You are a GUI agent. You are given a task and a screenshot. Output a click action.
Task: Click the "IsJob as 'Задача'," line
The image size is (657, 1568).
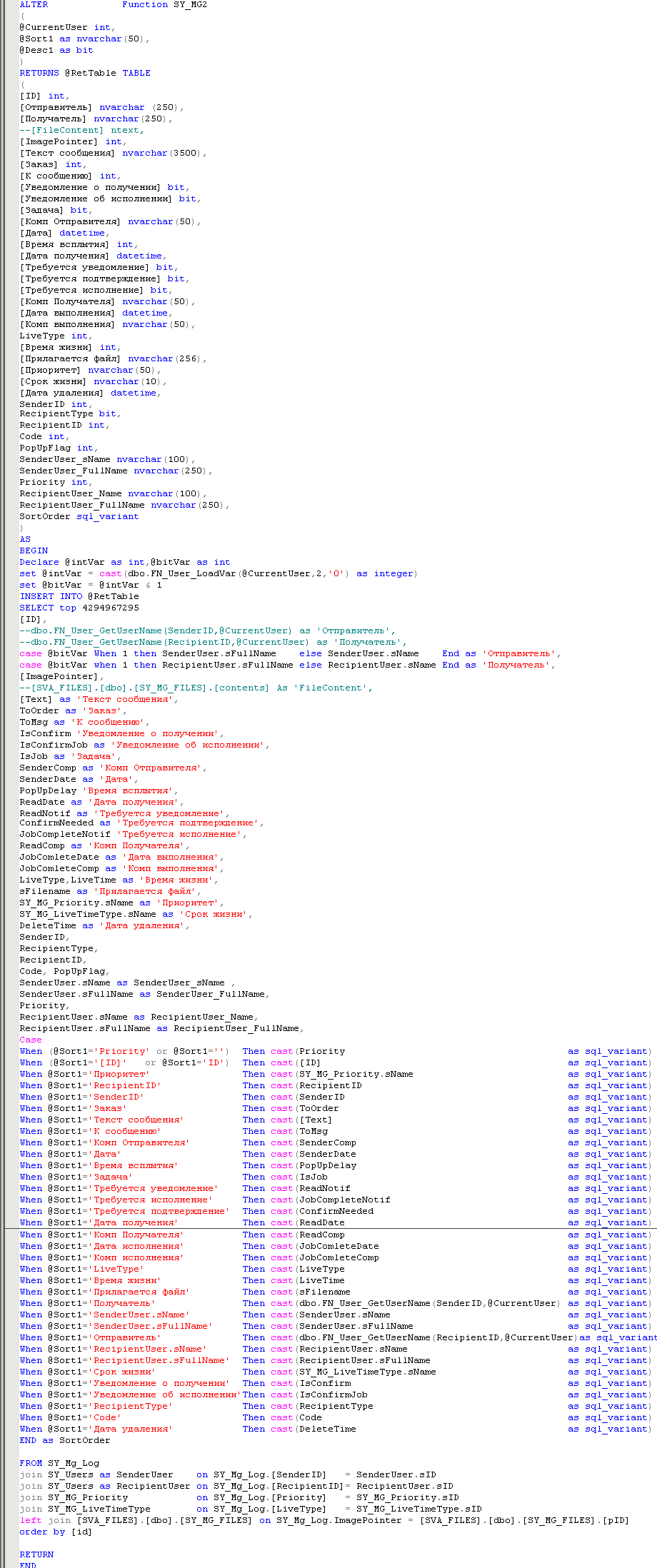point(70,756)
